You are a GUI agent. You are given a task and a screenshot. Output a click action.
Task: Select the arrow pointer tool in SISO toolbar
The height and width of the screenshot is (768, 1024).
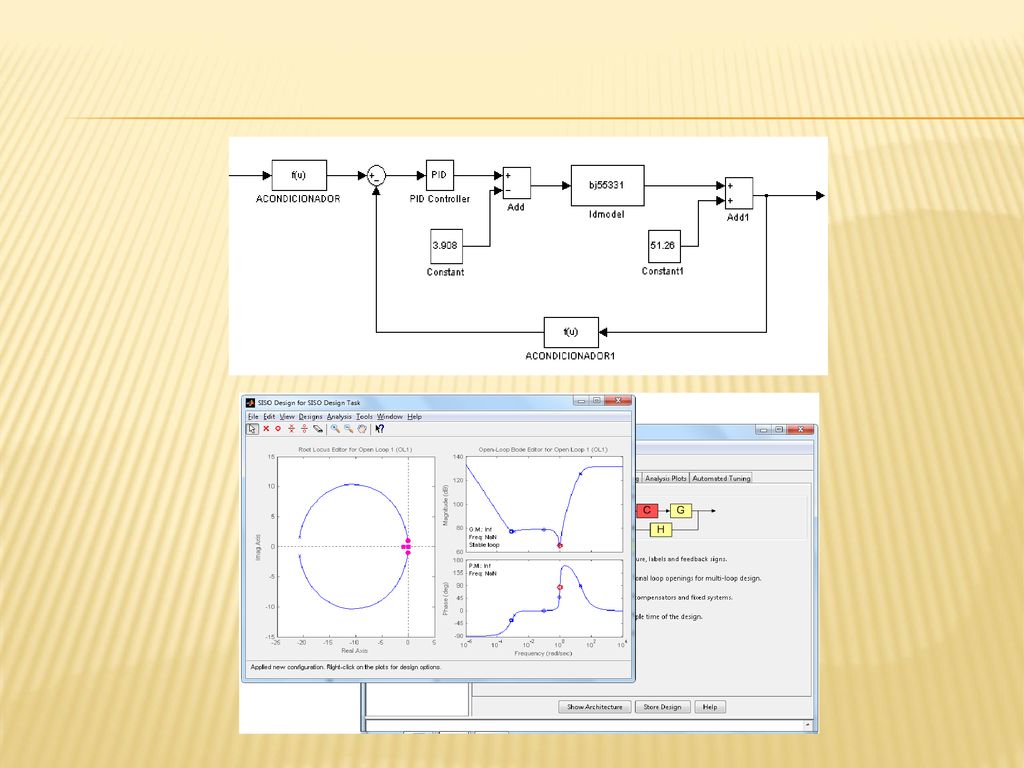(252, 429)
